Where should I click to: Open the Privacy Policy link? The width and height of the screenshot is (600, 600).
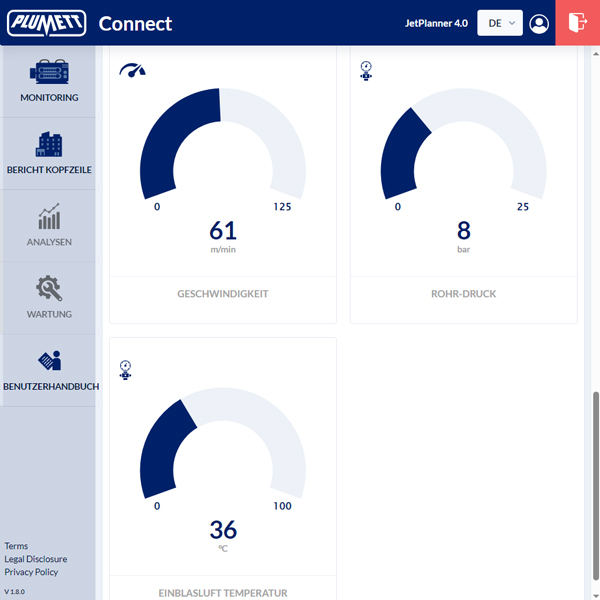pyautogui.click(x=31, y=572)
